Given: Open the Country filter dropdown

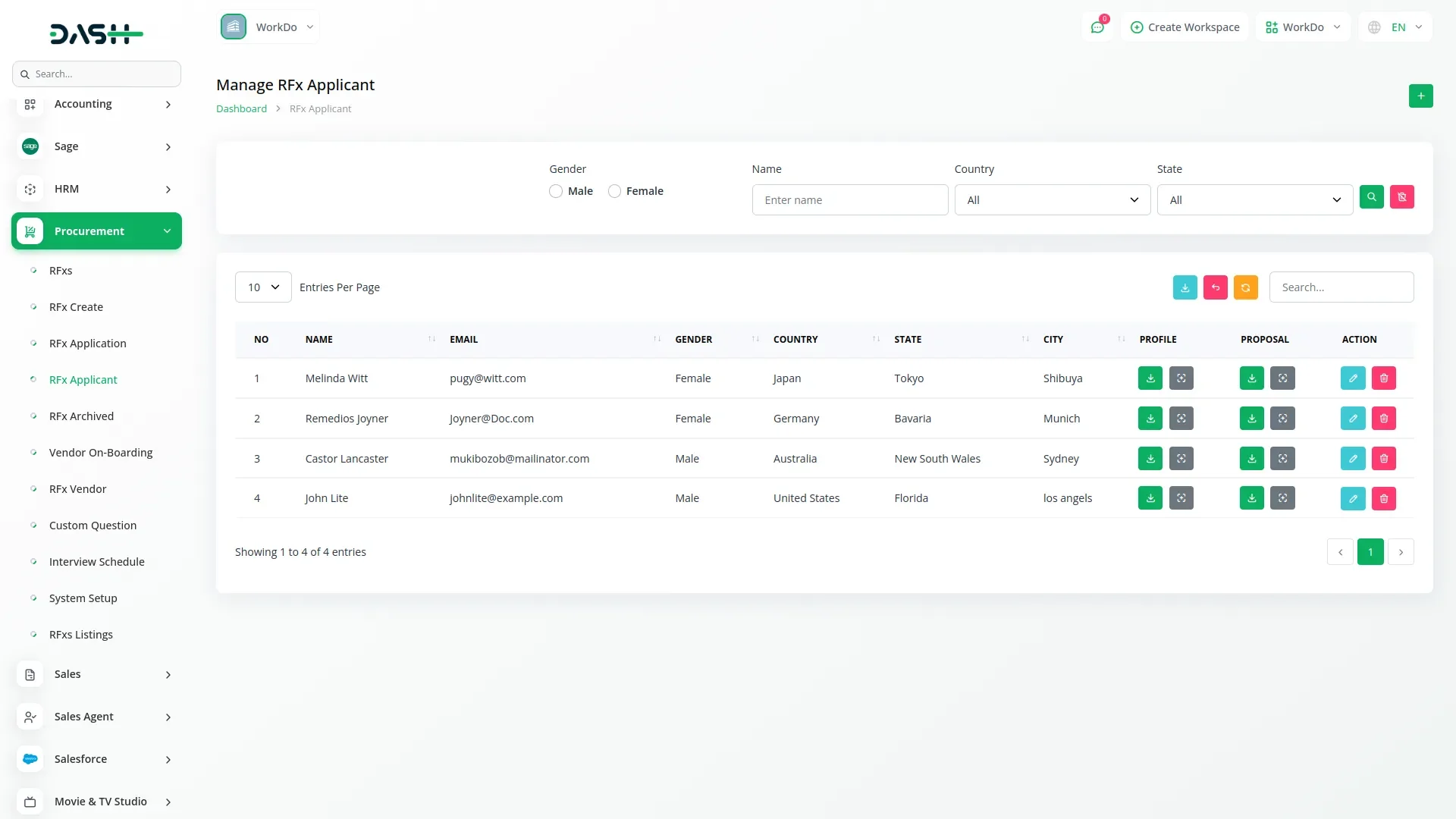Looking at the screenshot, I should point(1052,200).
